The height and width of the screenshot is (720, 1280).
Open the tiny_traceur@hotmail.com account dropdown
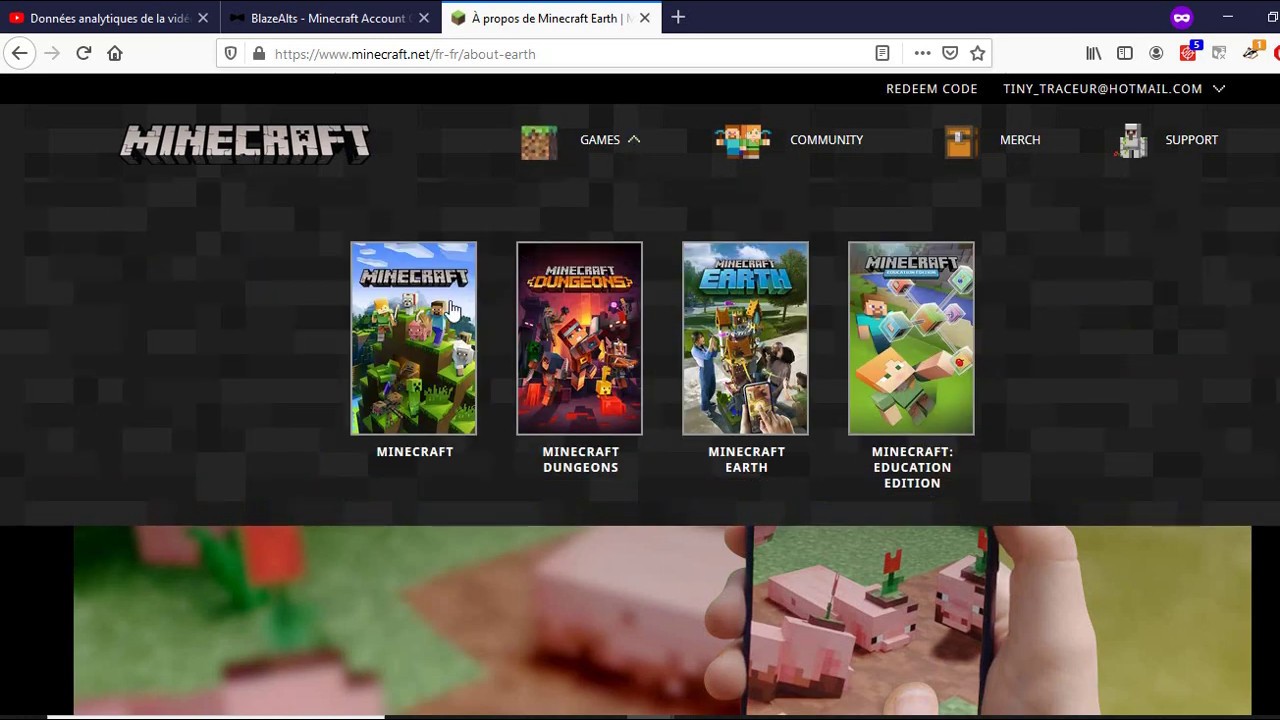pyautogui.click(x=1114, y=89)
